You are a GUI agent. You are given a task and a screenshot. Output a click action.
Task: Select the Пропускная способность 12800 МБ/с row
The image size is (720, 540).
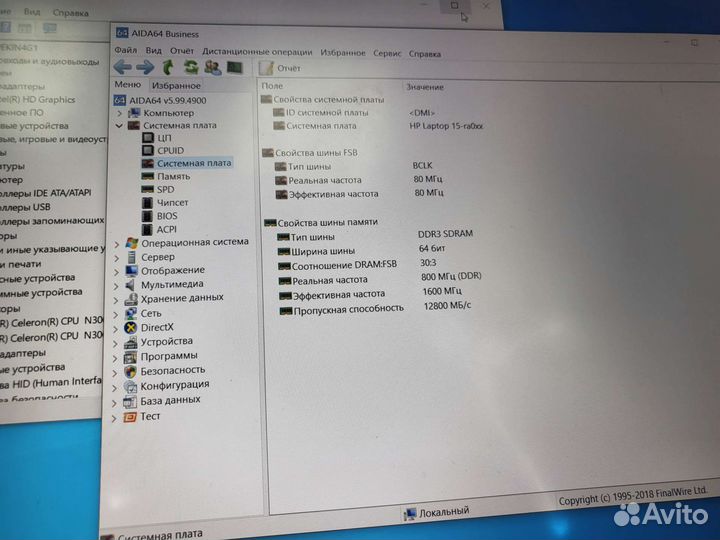click(375, 309)
